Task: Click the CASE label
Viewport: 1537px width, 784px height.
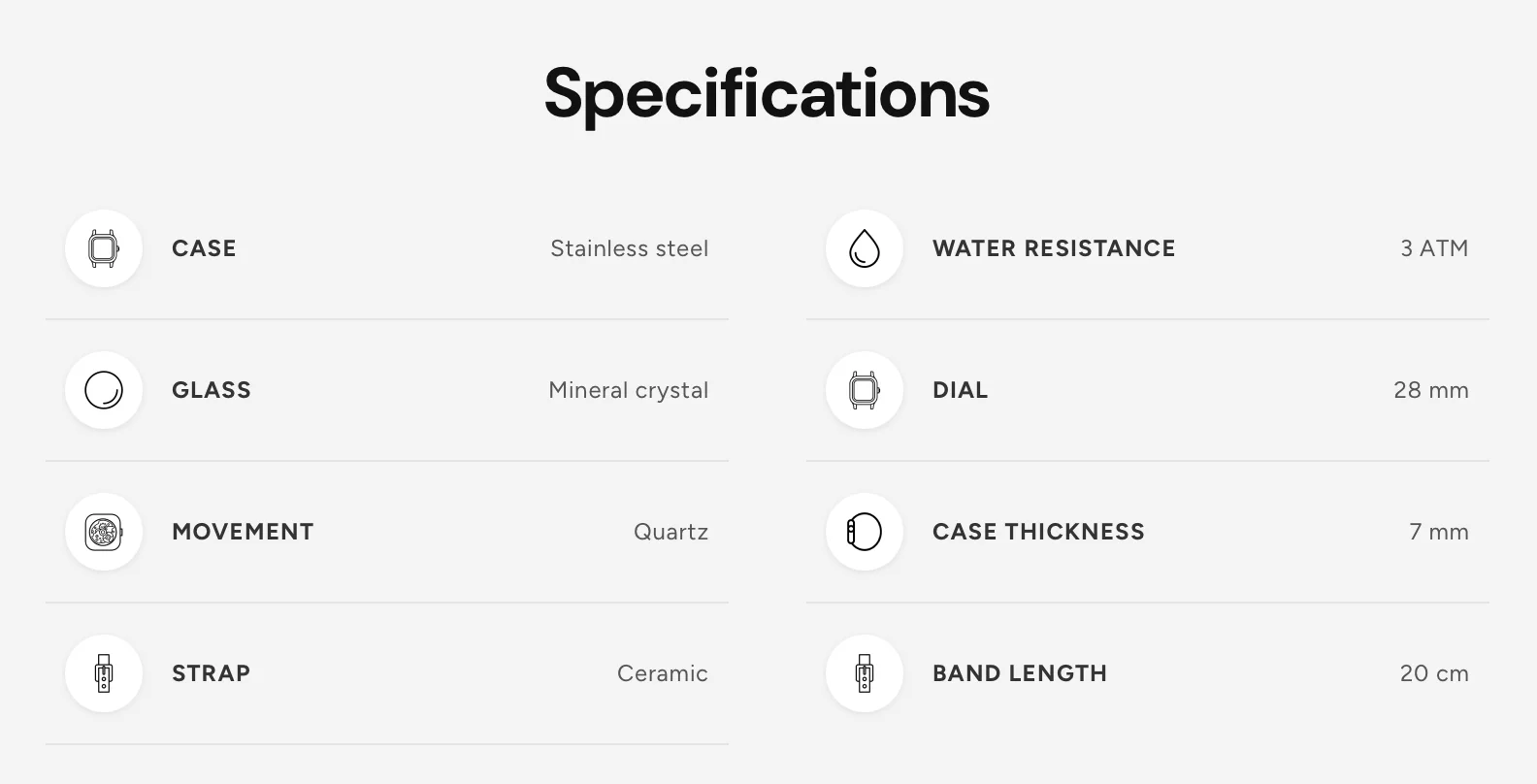Action: 204,248
